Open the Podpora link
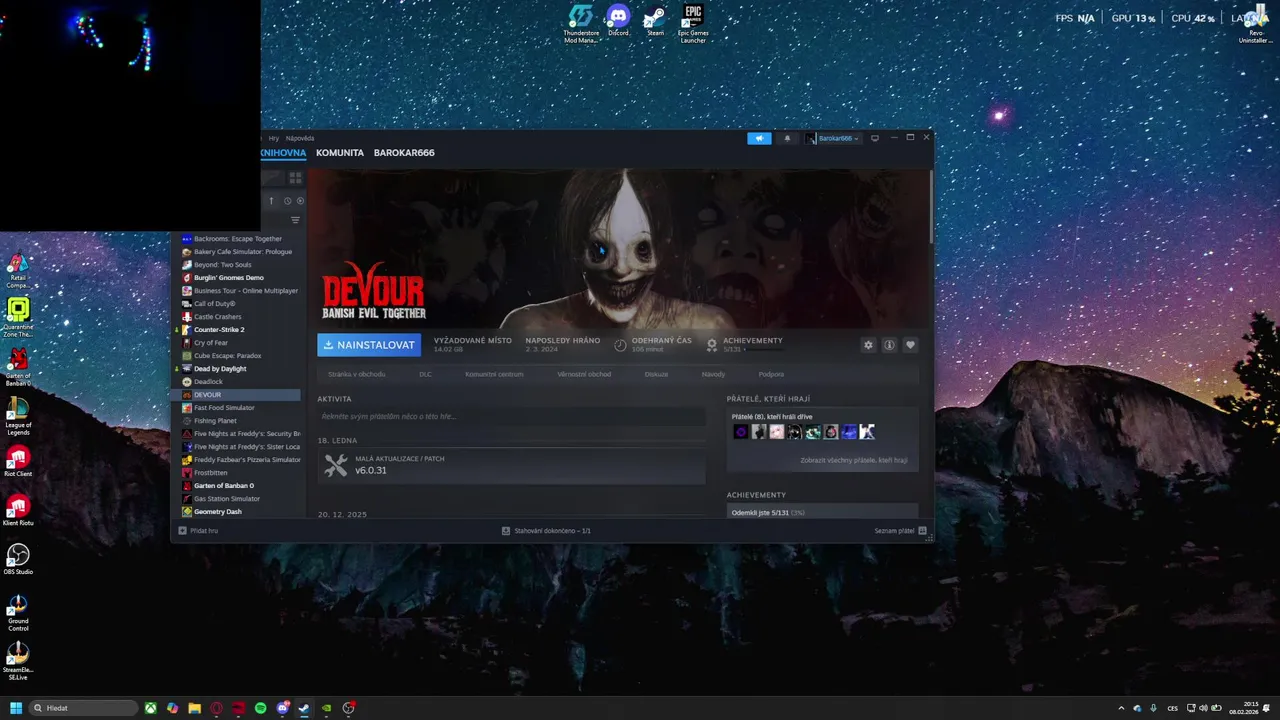This screenshot has height=720, width=1280. (771, 374)
